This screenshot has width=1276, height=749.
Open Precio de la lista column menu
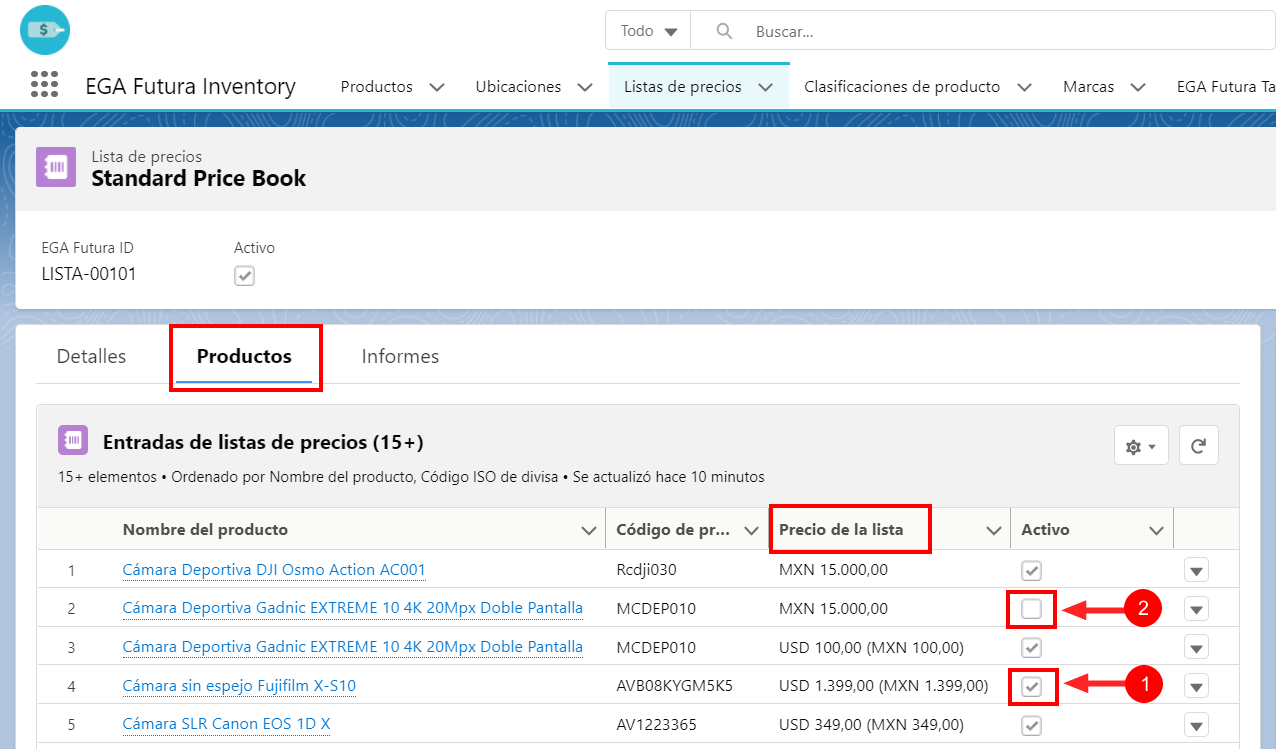pos(994,530)
